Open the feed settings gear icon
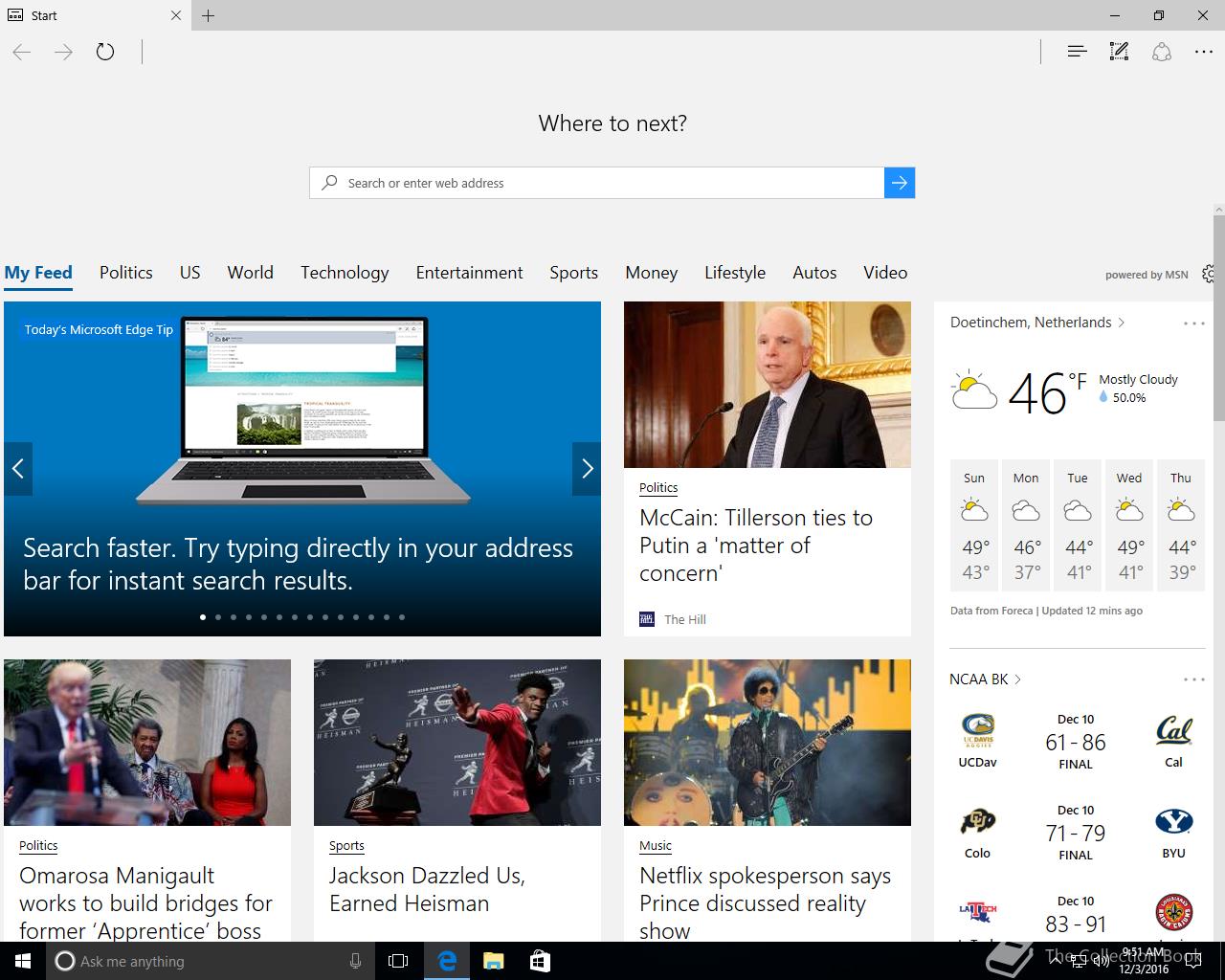1225x980 pixels. click(x=1210, y=274)
